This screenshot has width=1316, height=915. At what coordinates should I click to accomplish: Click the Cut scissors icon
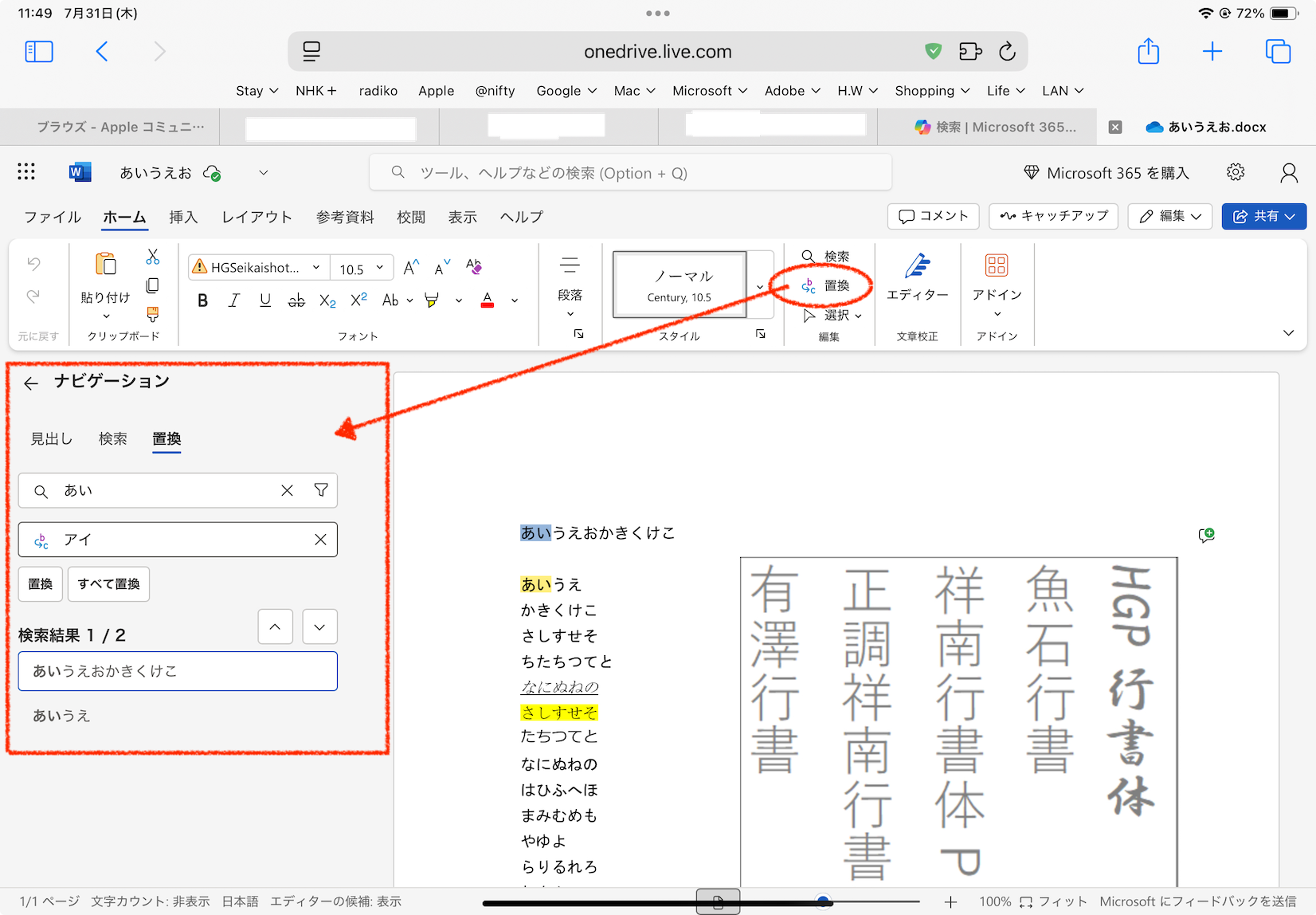tap(153, 257)
